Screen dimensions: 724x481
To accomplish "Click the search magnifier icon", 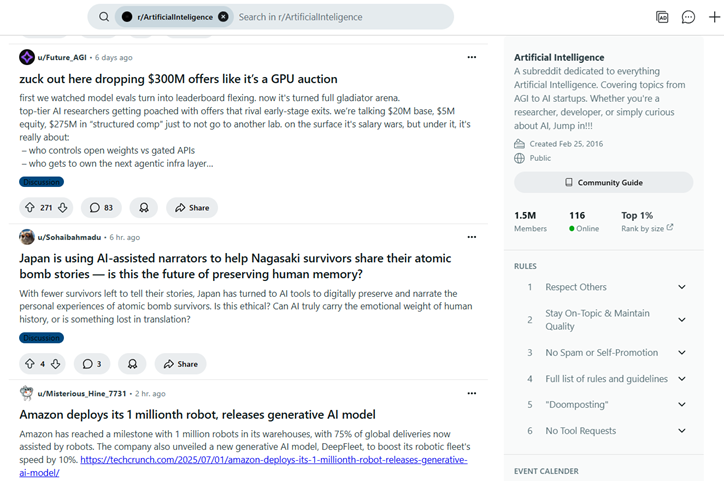I will tap(104, 17).
